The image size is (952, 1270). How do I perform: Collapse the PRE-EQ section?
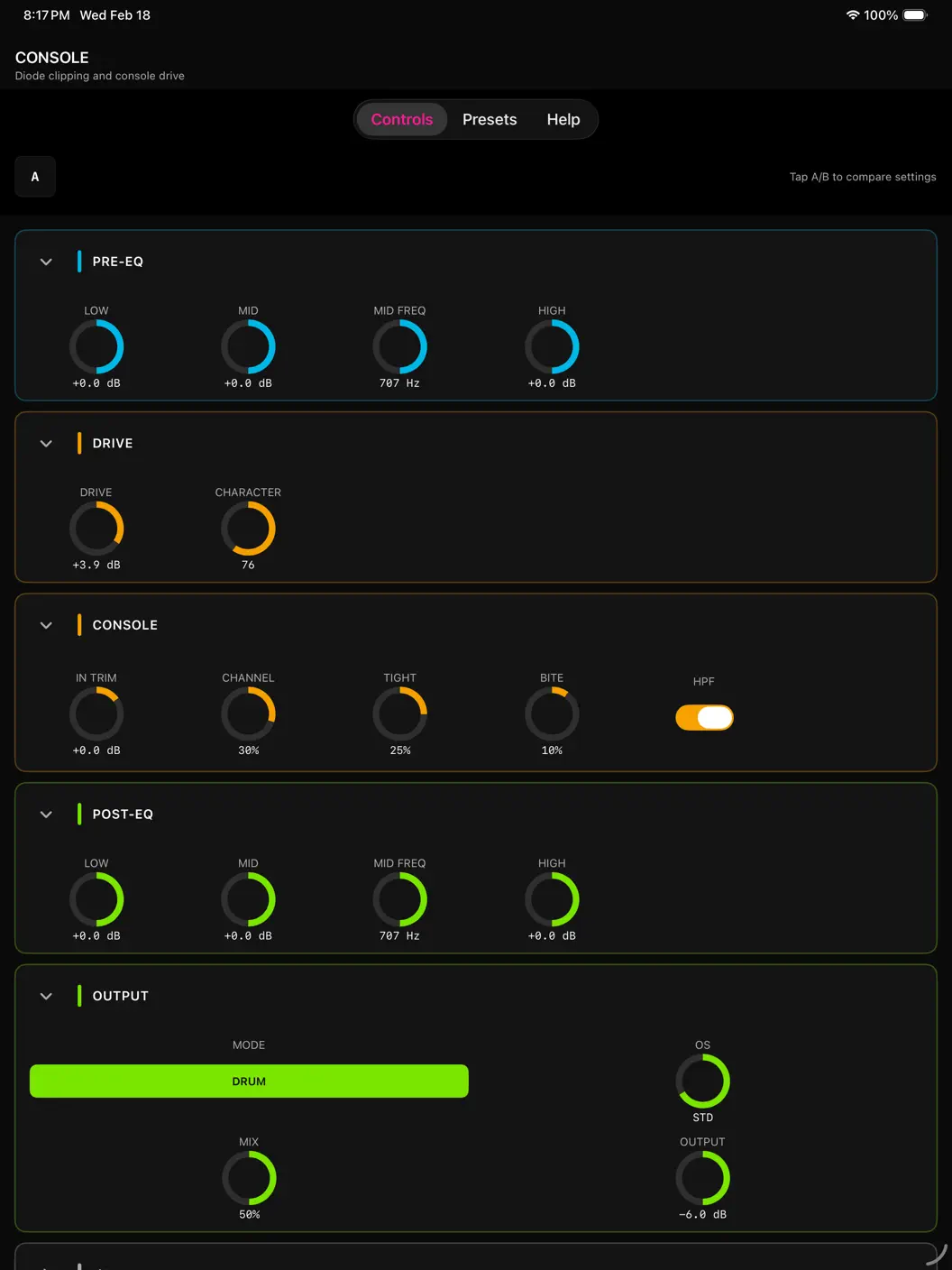pyautogui.click(x=46, y=262)
